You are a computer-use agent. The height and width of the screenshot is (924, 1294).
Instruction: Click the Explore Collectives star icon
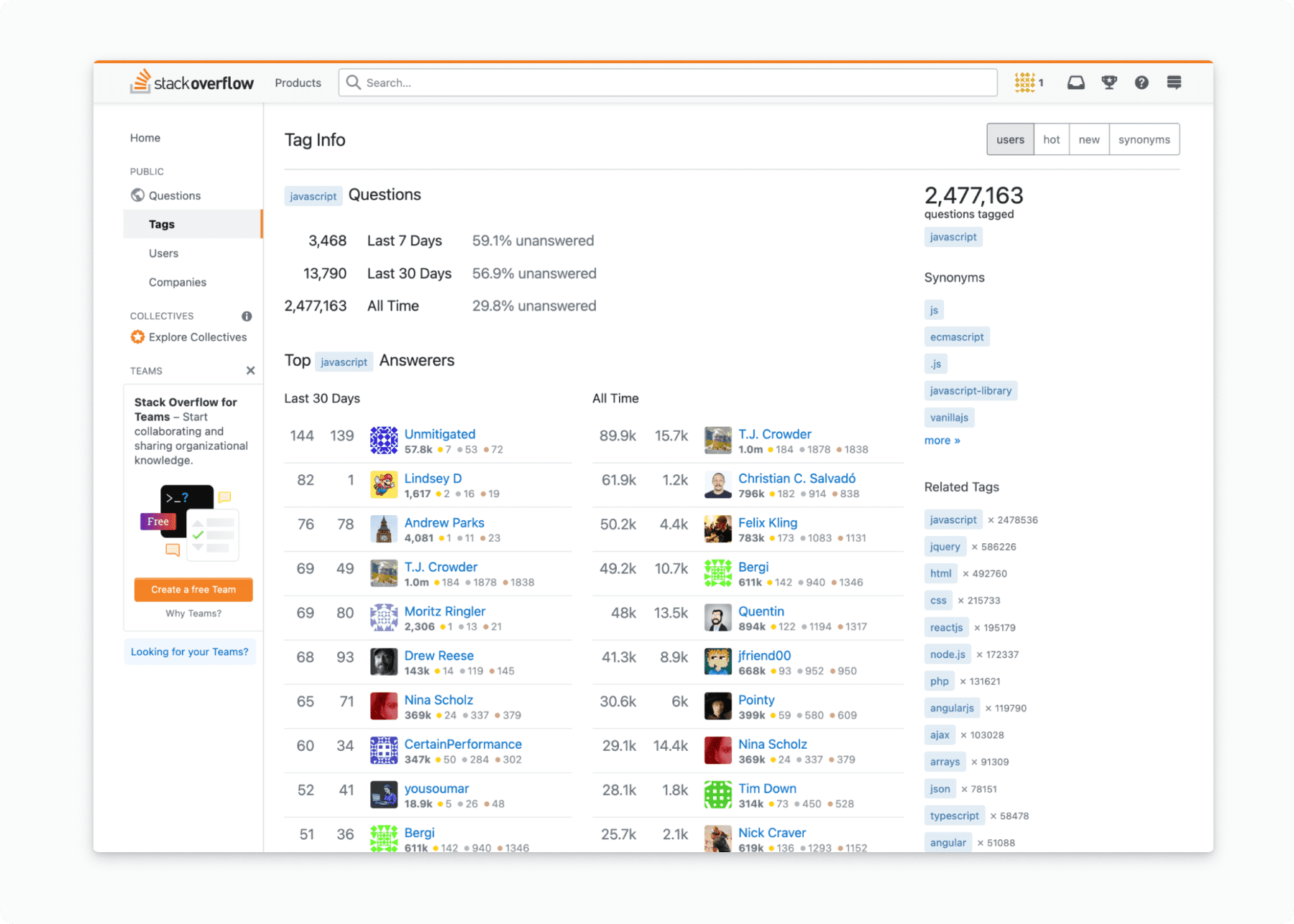[x=137, y=337]
